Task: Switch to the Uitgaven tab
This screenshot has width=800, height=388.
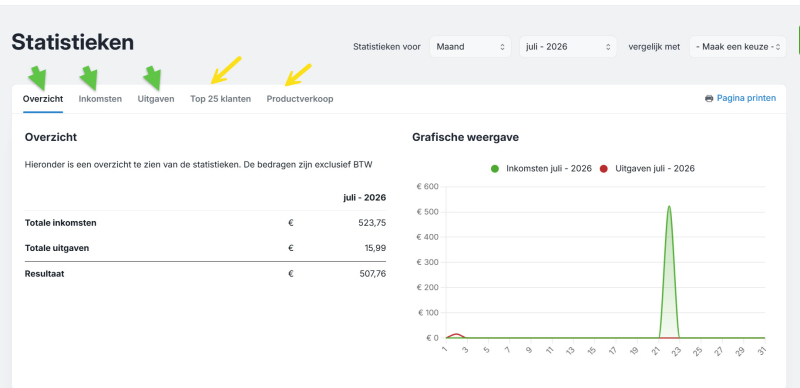Action: pos(156,99)
